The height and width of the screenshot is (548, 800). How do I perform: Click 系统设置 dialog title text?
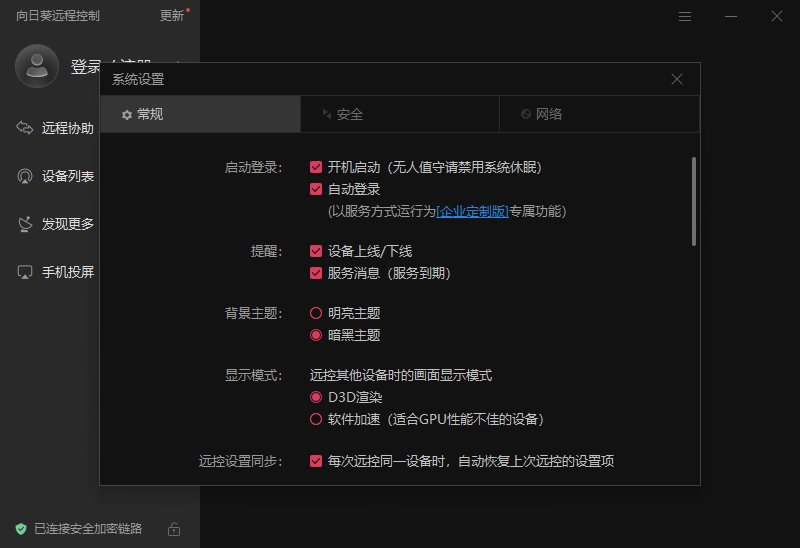138,80
